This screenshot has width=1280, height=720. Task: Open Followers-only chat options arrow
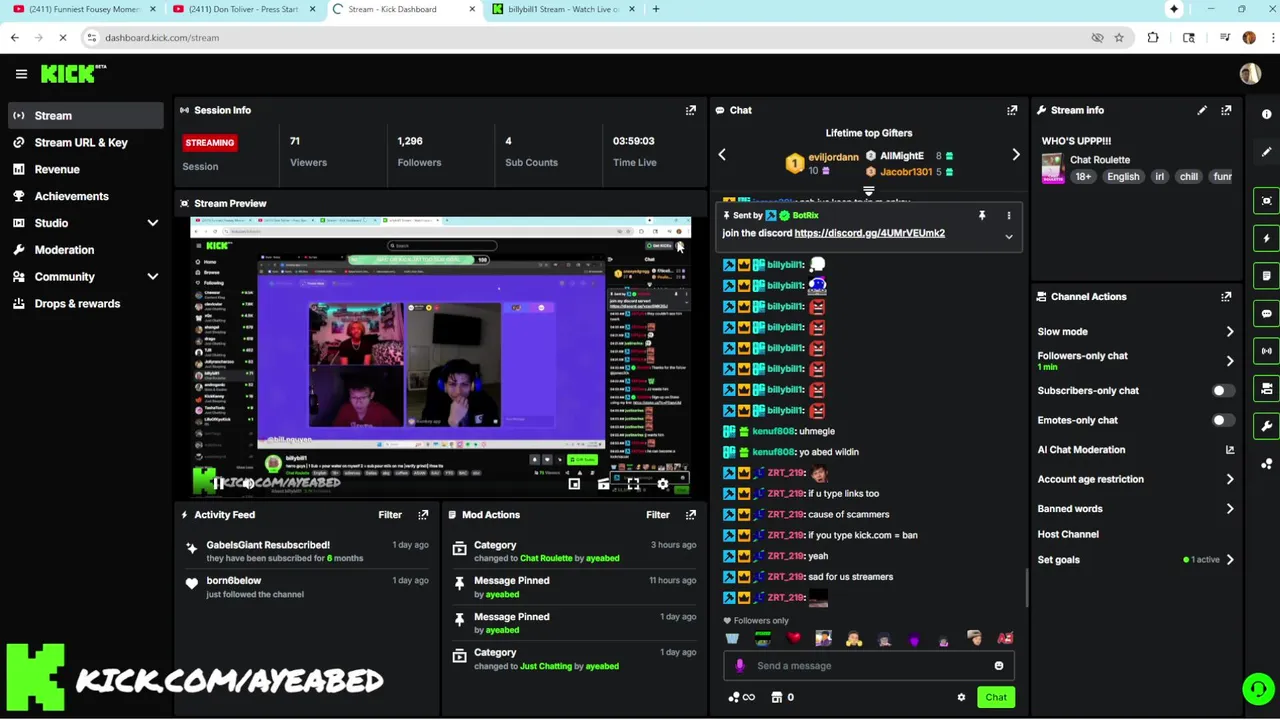click(x=1230, y=361)
